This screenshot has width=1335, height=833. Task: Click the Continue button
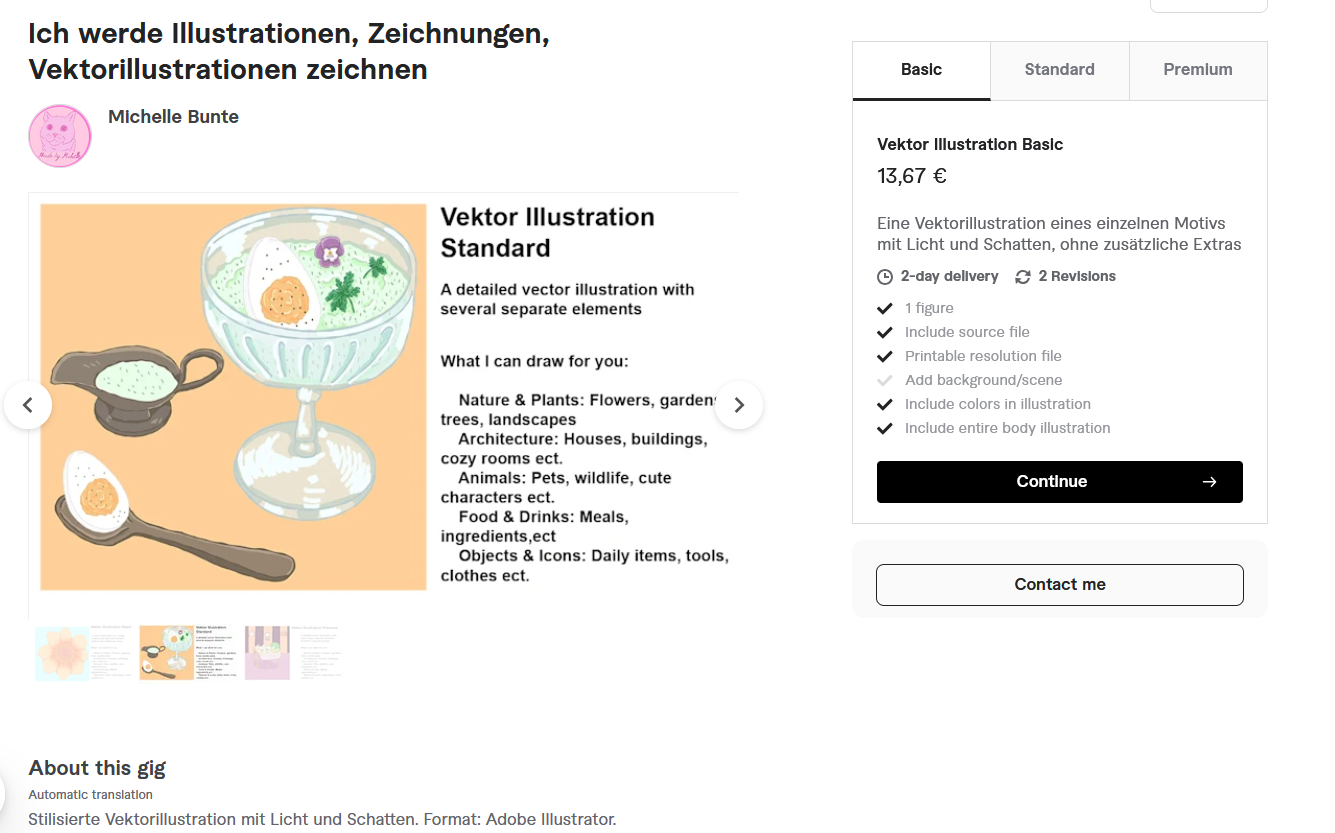point(1060,482)
